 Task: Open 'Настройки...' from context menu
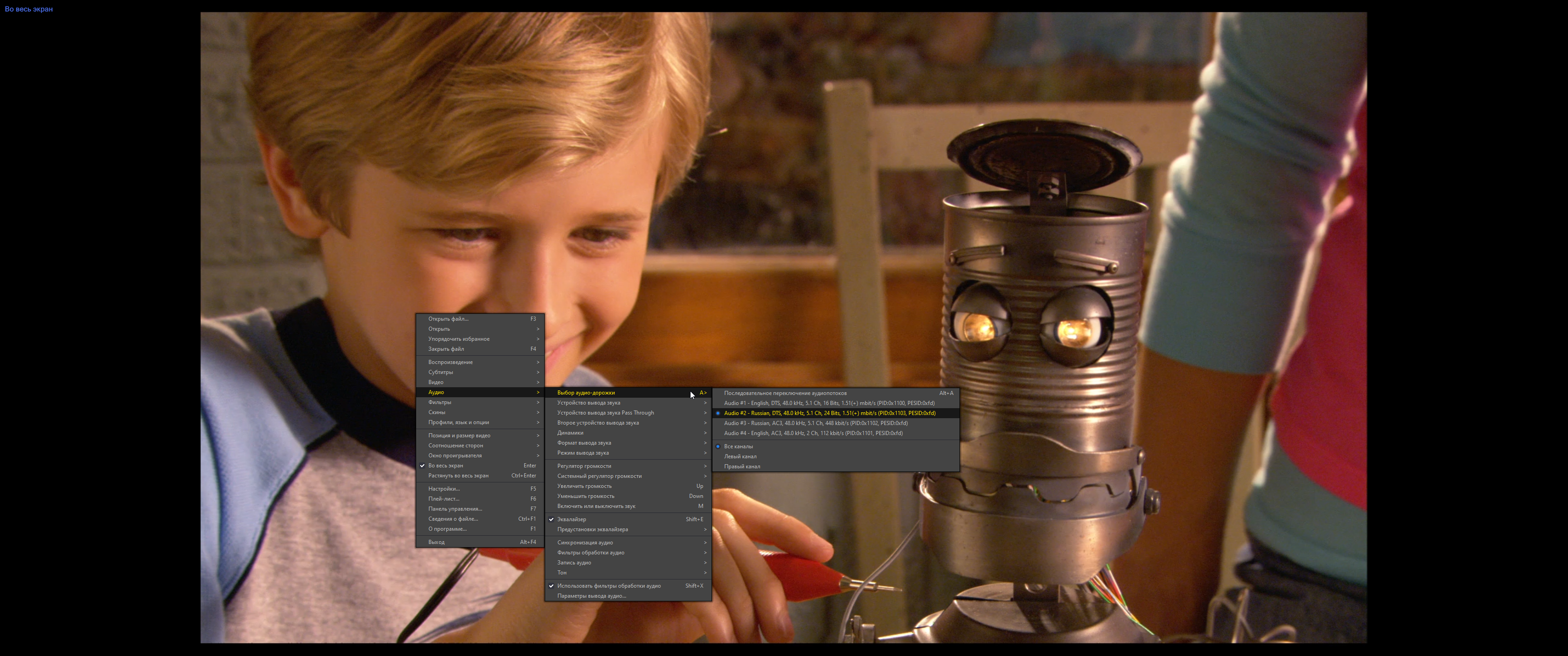pos(443,489)
